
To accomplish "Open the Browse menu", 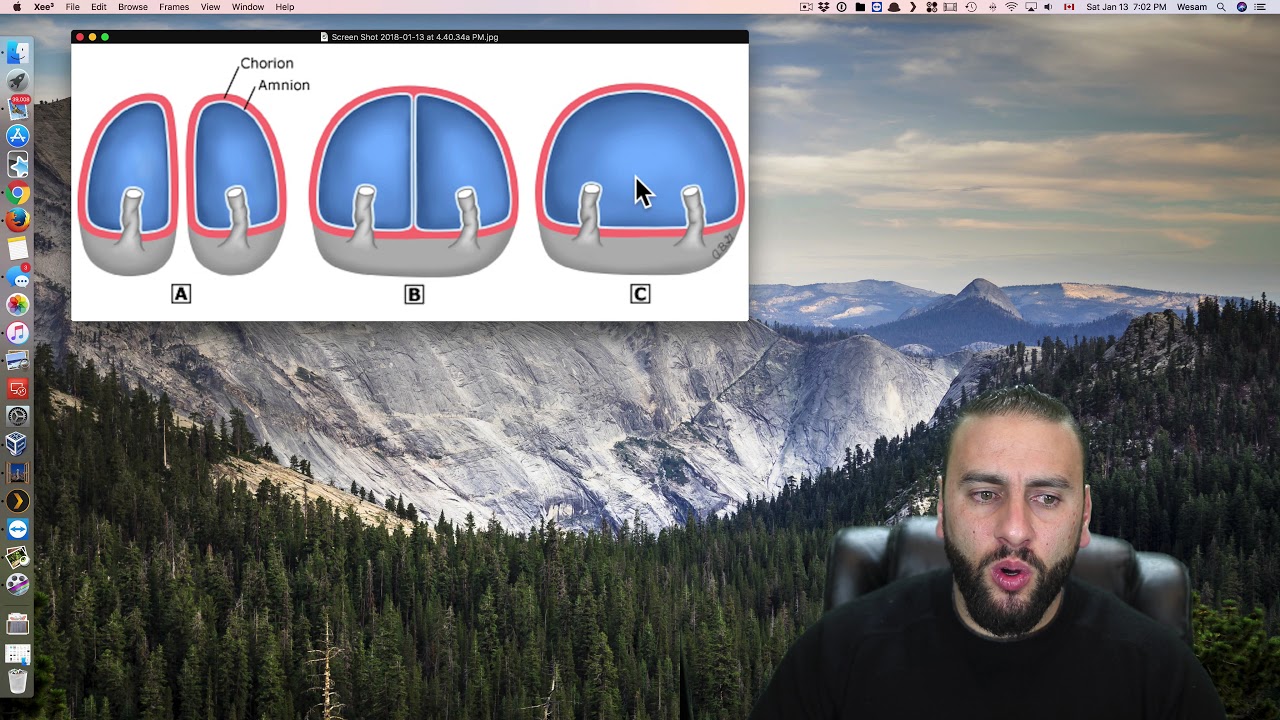I will (133, 7).
